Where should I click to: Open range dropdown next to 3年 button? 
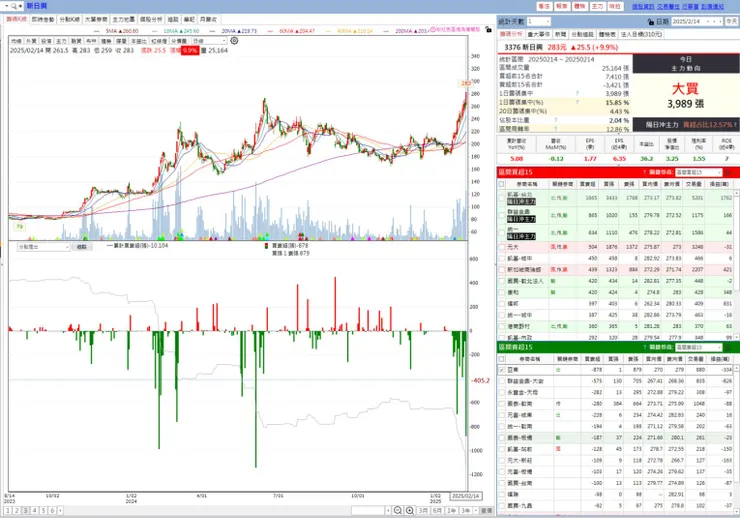point(476,510)
